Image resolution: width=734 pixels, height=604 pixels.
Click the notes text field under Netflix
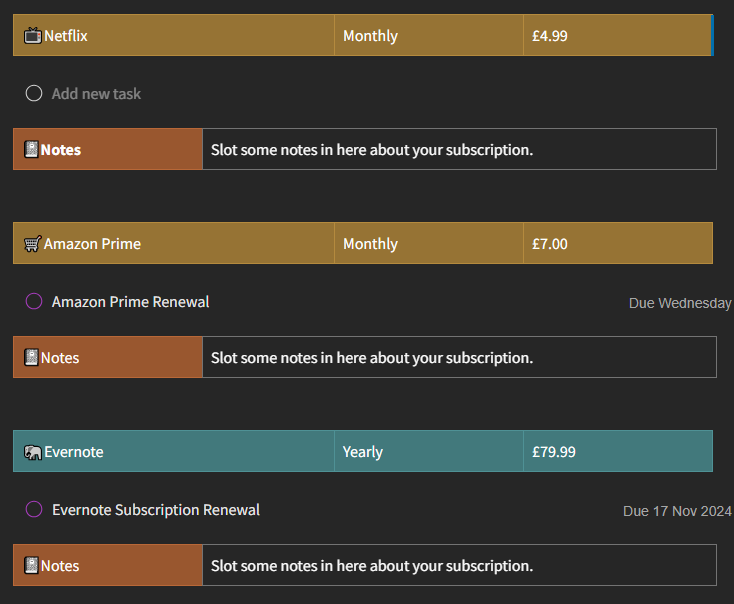coord(458,150)
